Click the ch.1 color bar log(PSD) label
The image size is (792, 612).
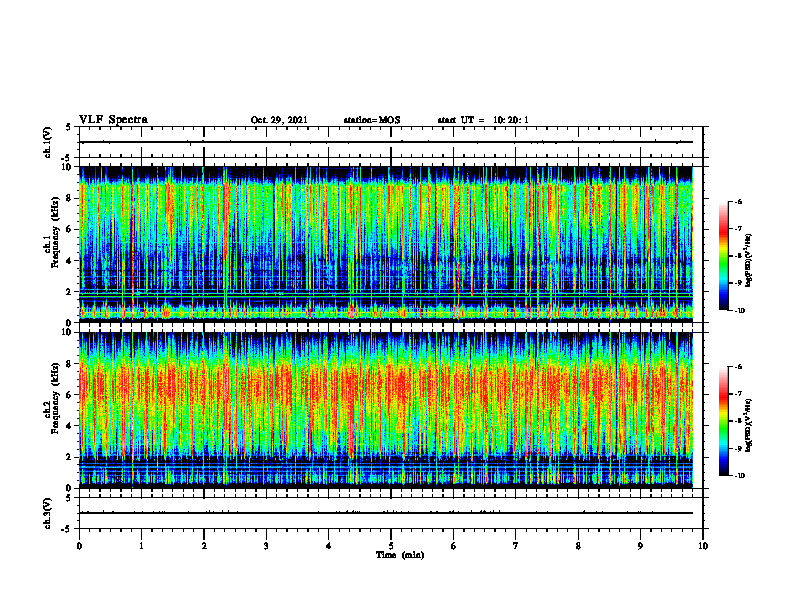(x=749, y=261)
